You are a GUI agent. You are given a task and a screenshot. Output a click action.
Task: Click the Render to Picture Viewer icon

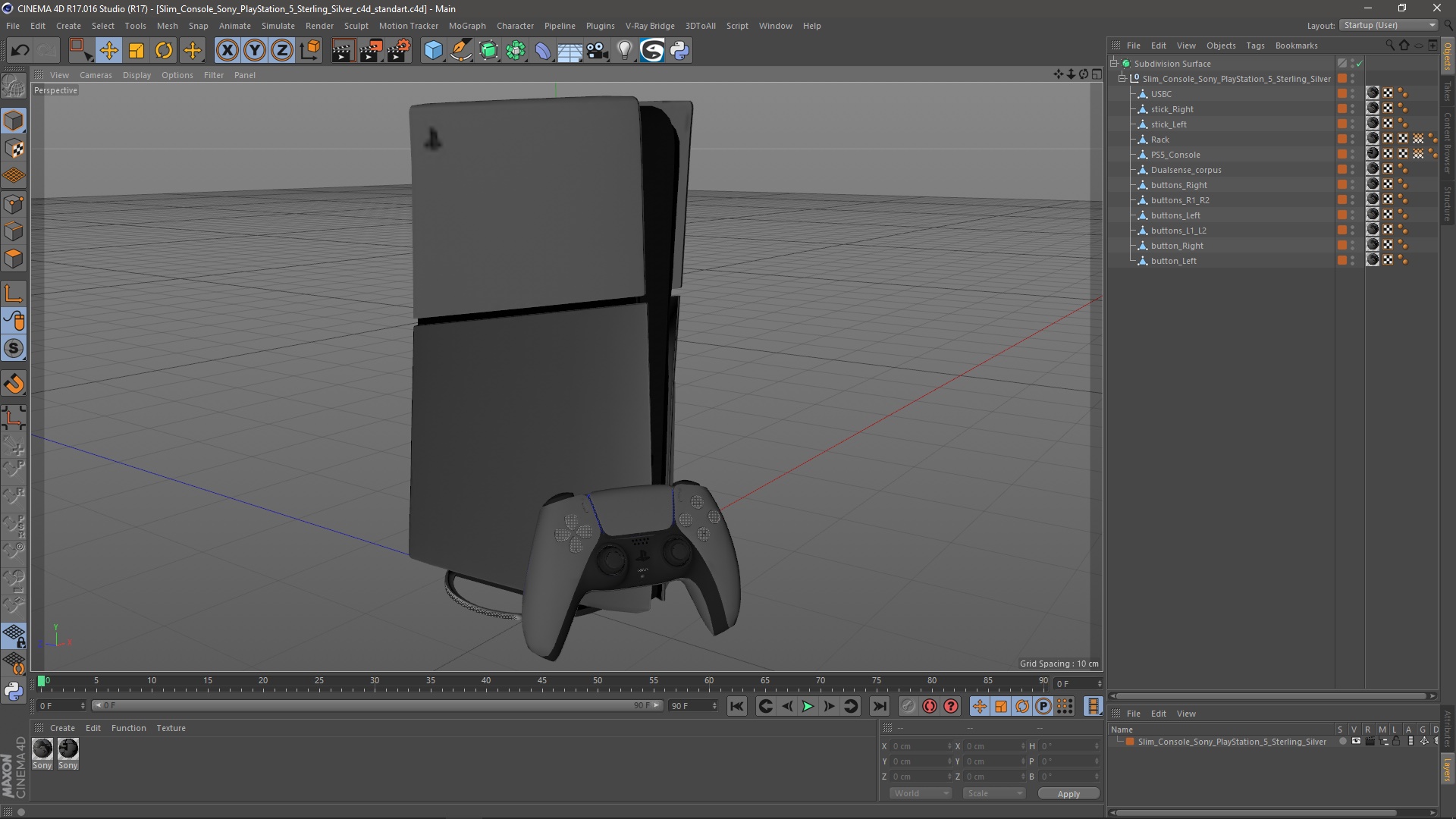pyautogui.click(x=371, y=51)
